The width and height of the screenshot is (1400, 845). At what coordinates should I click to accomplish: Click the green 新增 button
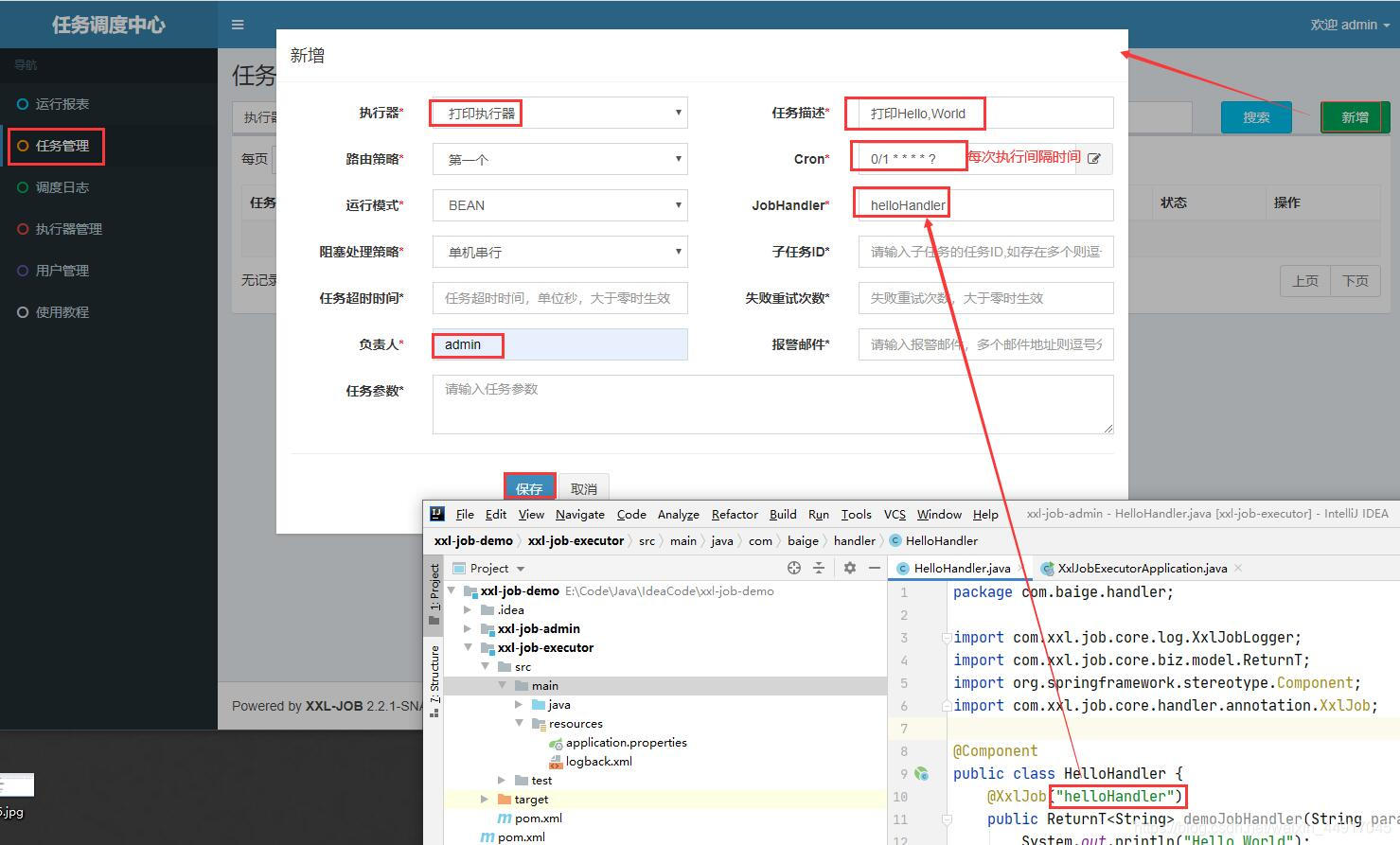tap(1355, 117)
